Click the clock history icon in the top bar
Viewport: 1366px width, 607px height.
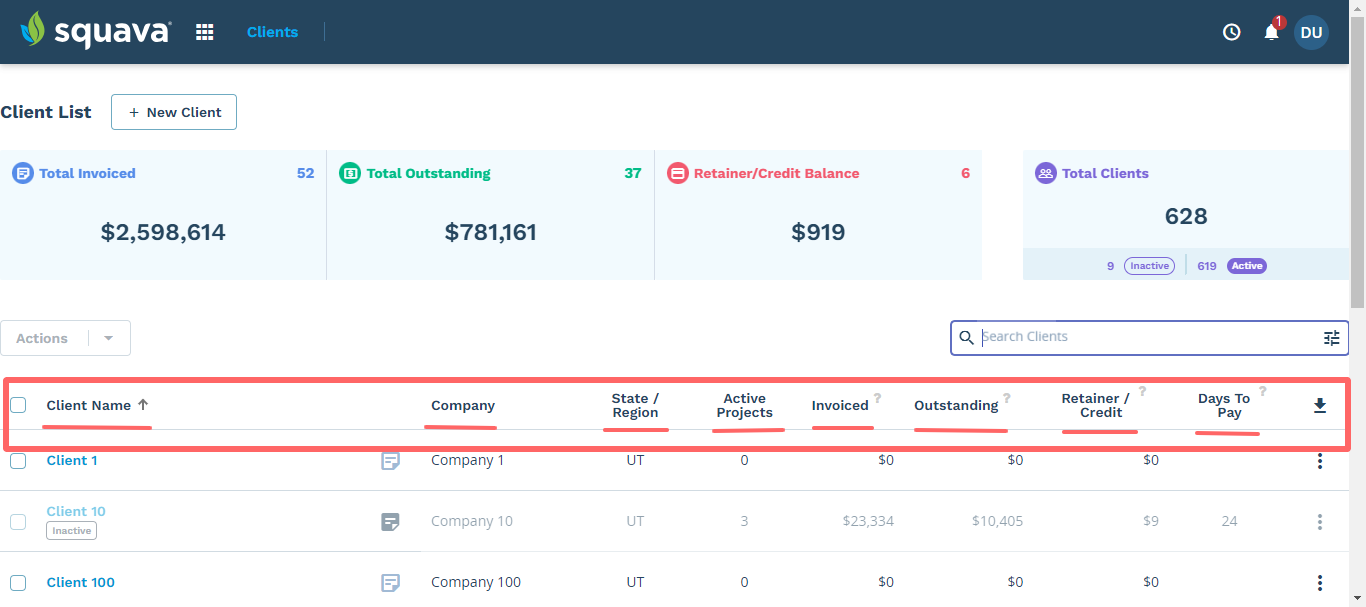pyautogui.click(x=1231, y=31)
